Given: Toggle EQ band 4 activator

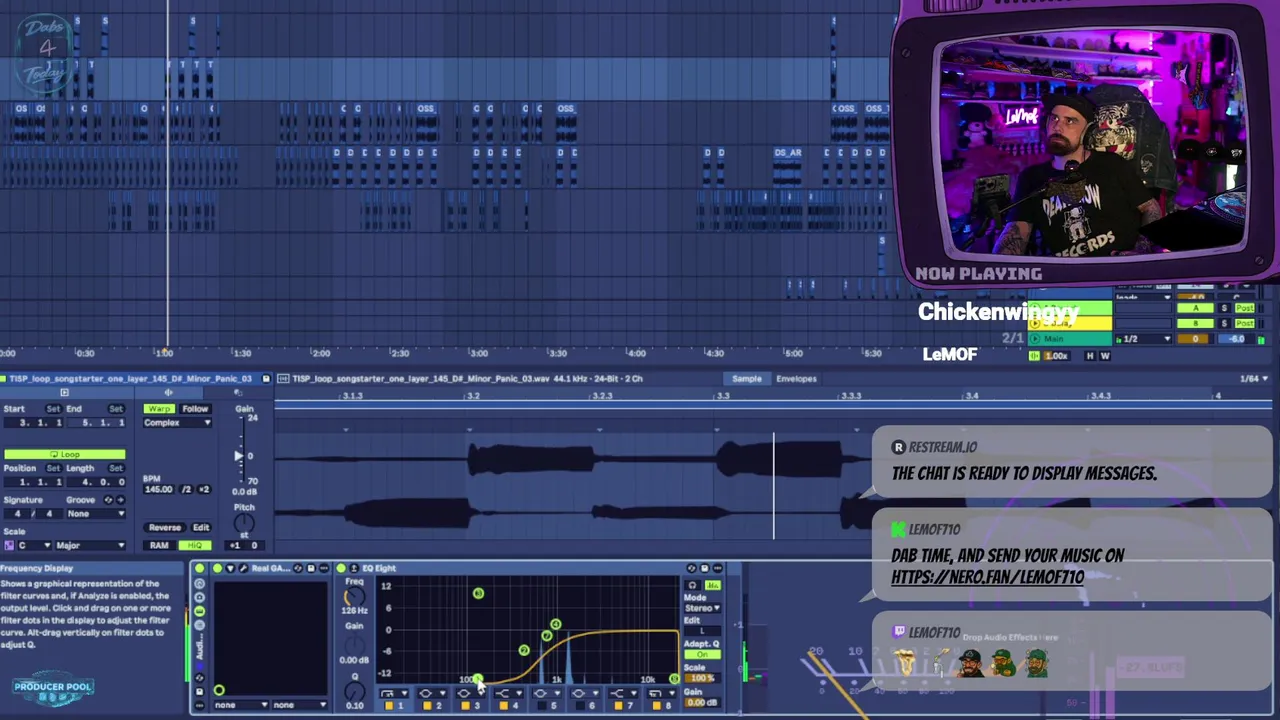Looking at the screenshot, I should click(504, 706).
